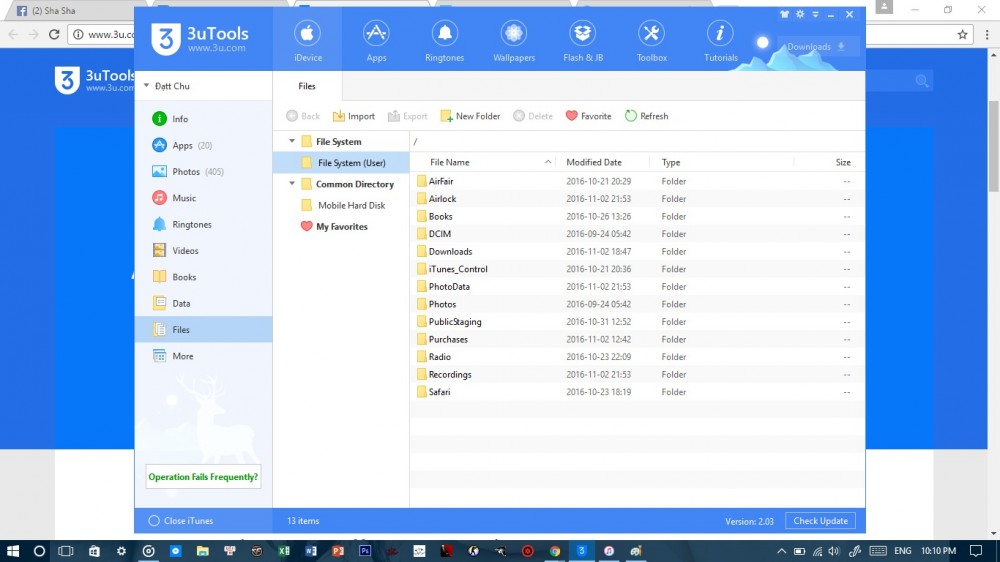
Task: Select Info in the sidebar
Action: (203, 119)
